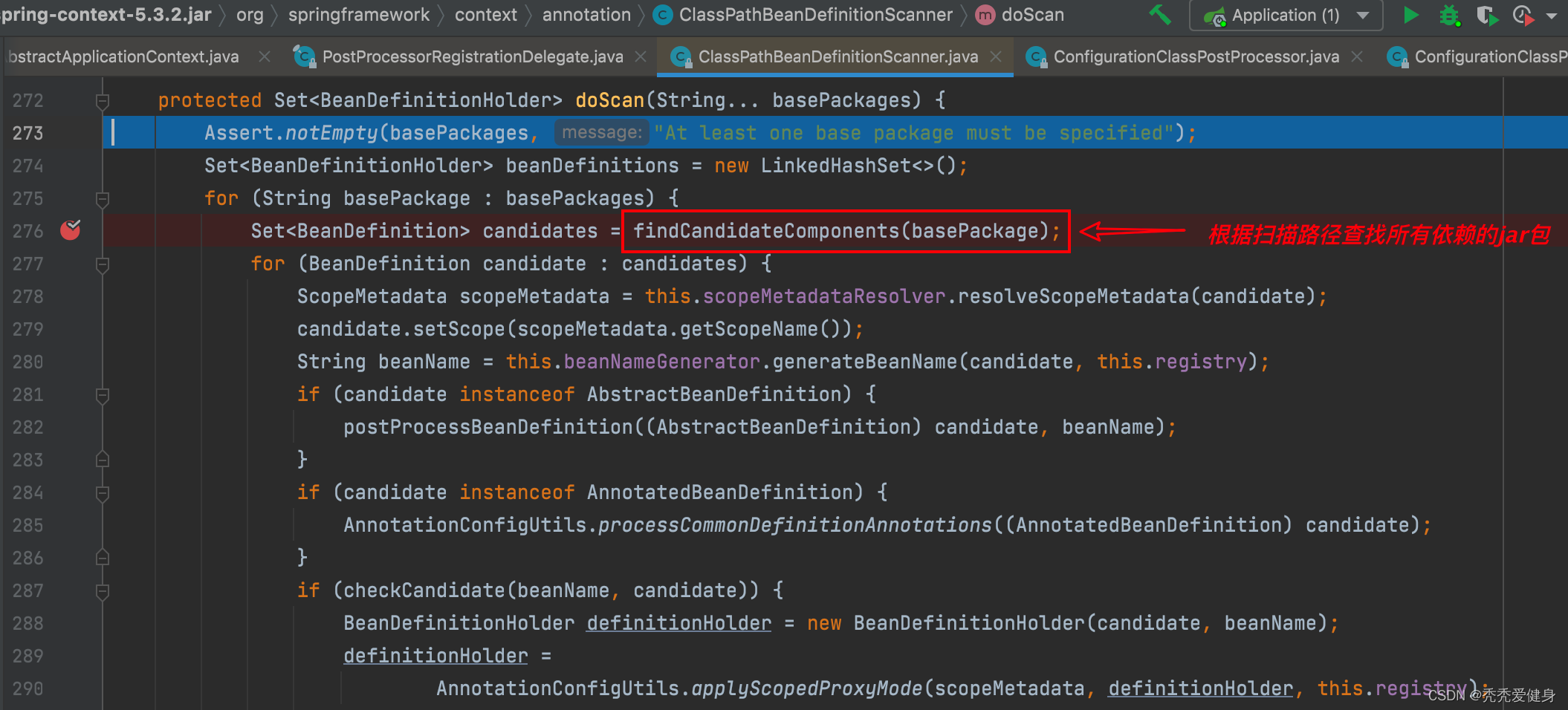Click the fold end marker on line 286

(103, 558)
